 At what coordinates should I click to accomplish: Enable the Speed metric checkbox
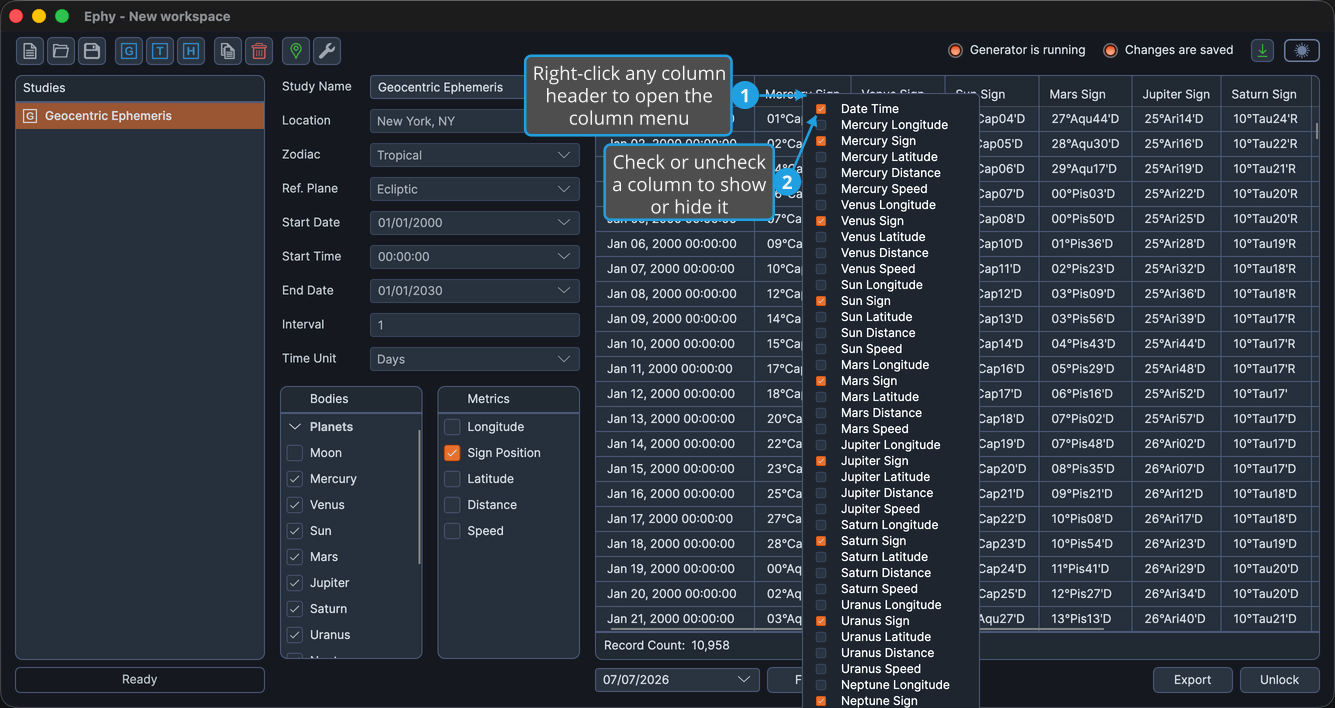[452, 531]
